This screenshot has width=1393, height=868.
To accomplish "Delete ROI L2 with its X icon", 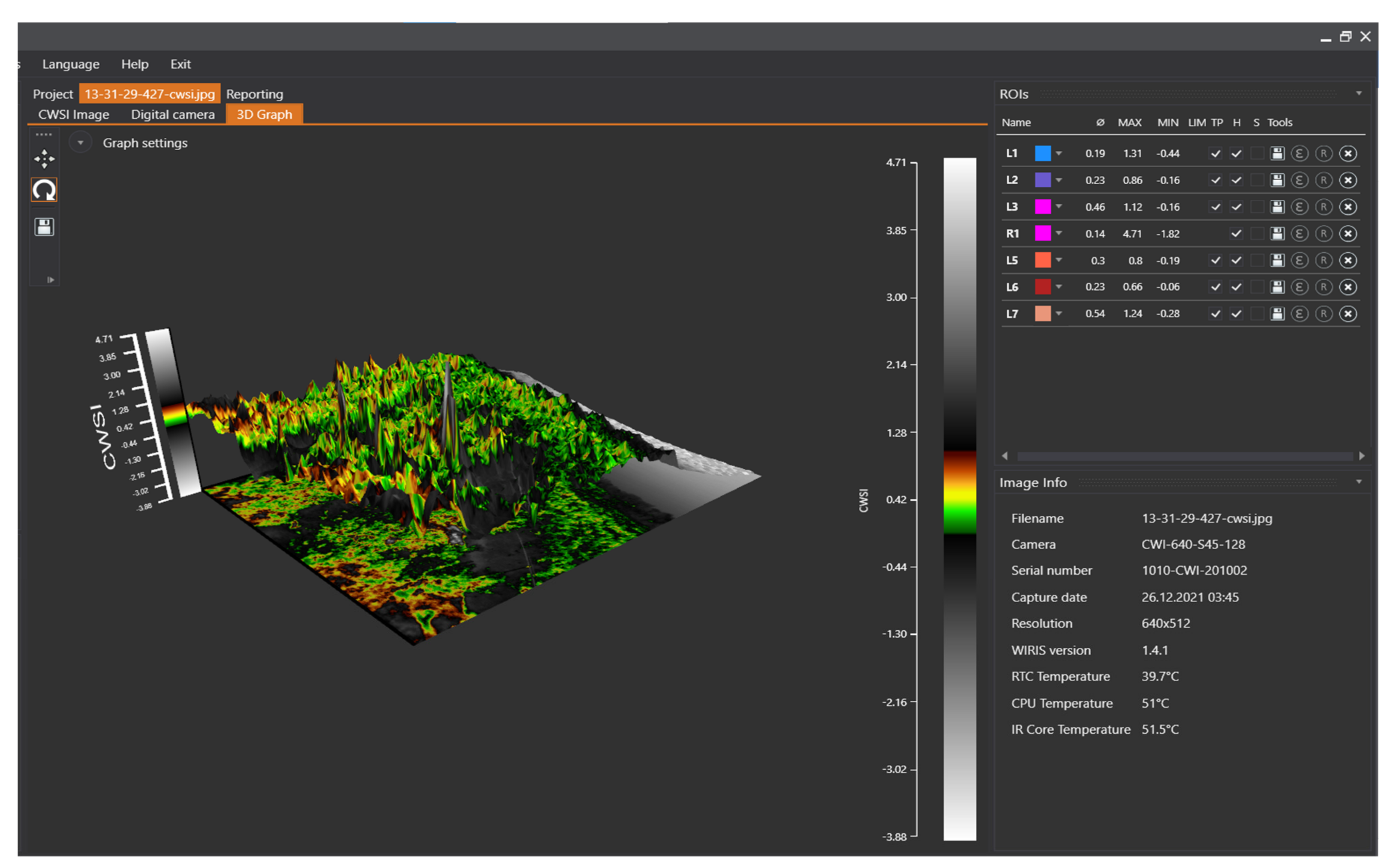I will click(x=1348, y=180).
